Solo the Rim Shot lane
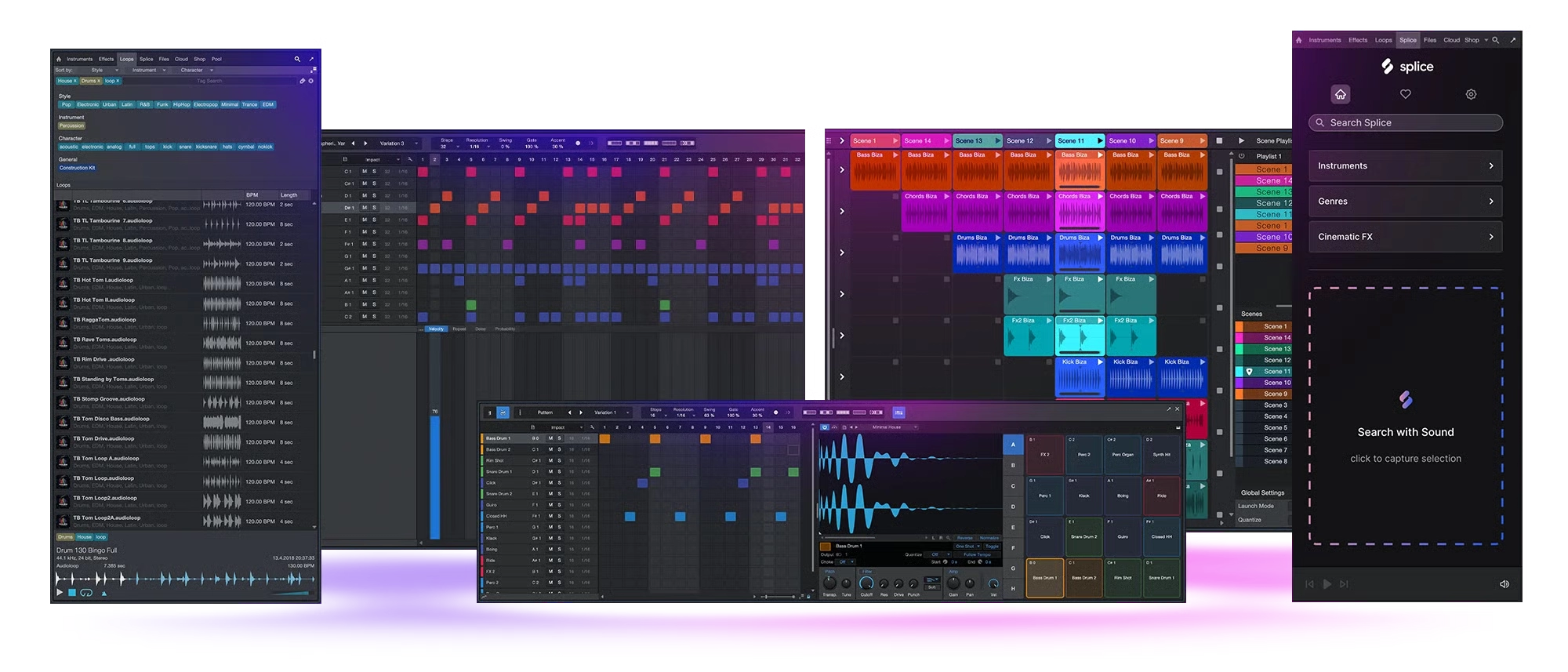This screenshot has height=672, width=1568. tap(559, 460)
